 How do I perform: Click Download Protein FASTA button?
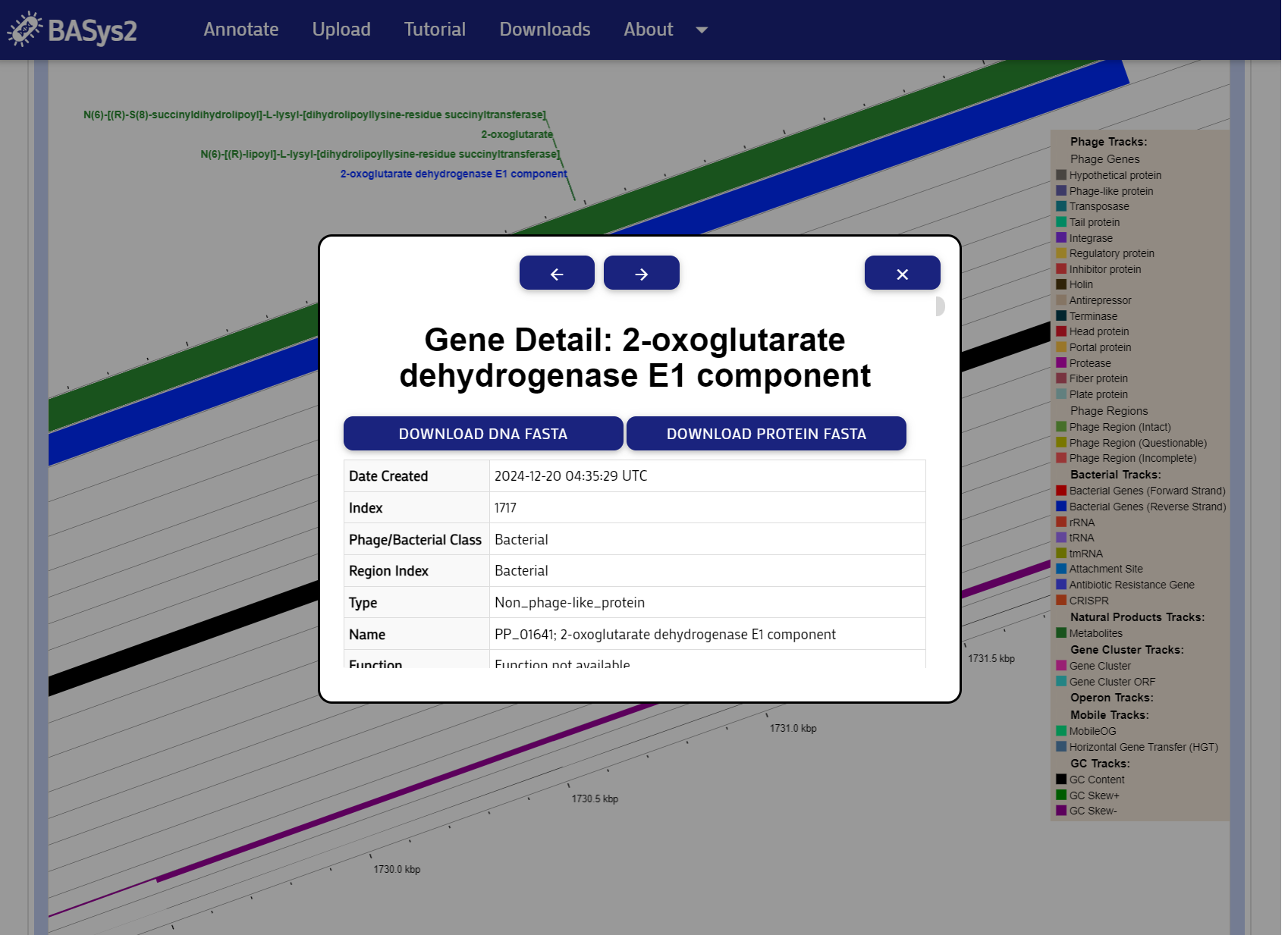click(x=765, y=434)
